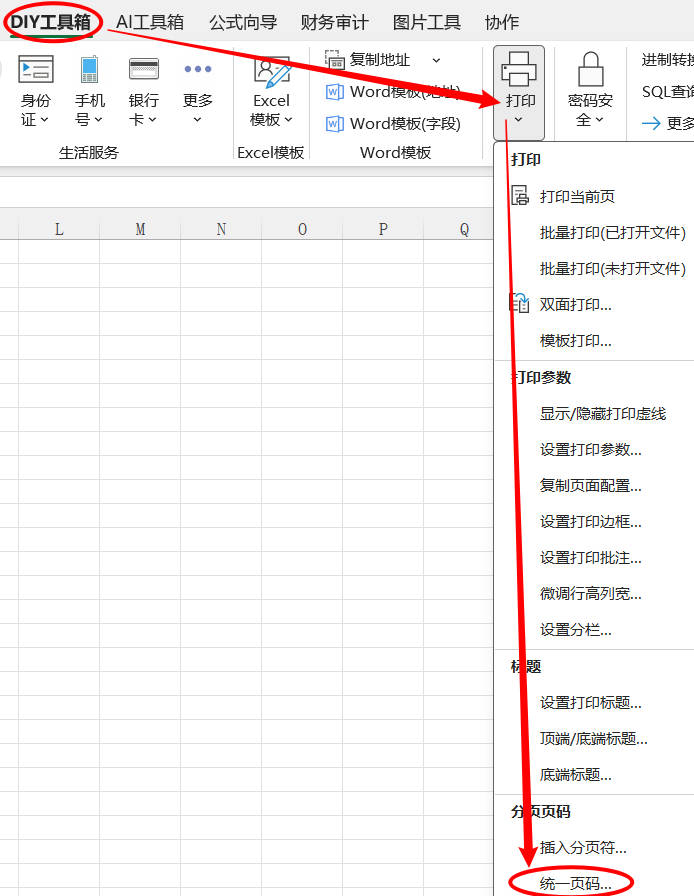The width and height of the screenshot is (694, 896).
Task: Open the 更多 three-dots icon in 生活服务
Action: coord(198,70)
